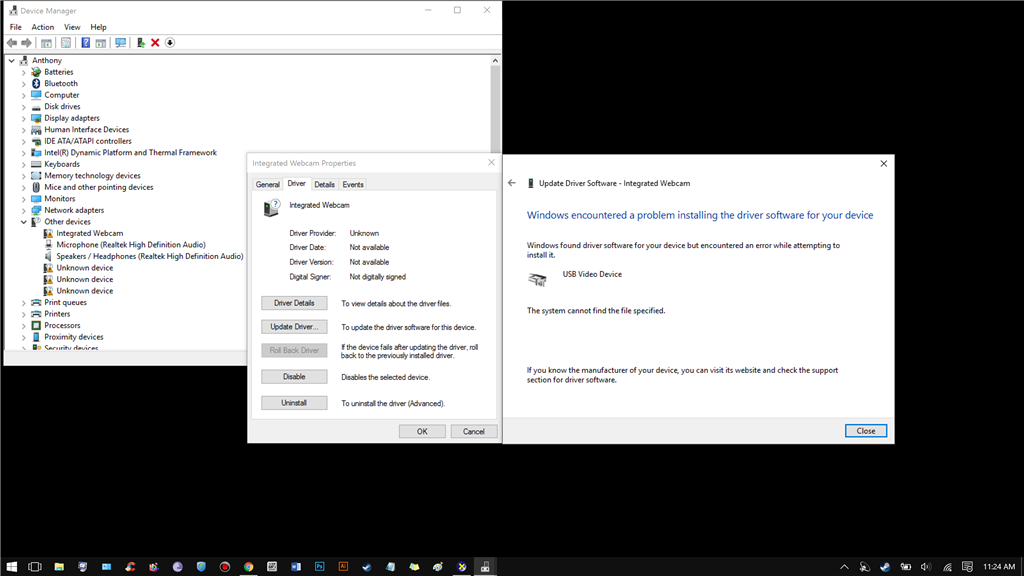Collapse the Anthony root node
Screen dimensions: 1024x576
(x=12, y=61)
